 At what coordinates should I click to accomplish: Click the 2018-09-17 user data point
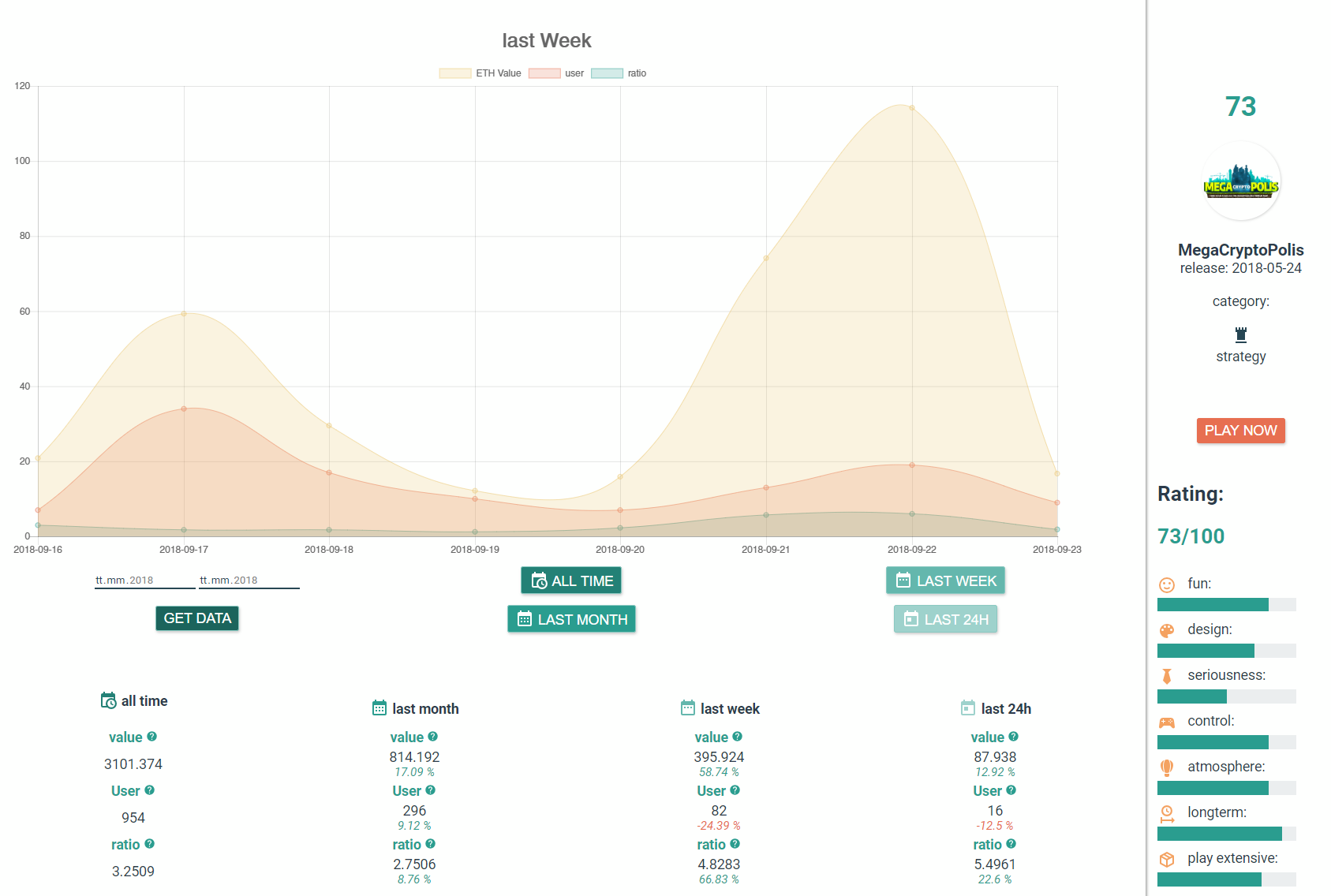(184, 409)
